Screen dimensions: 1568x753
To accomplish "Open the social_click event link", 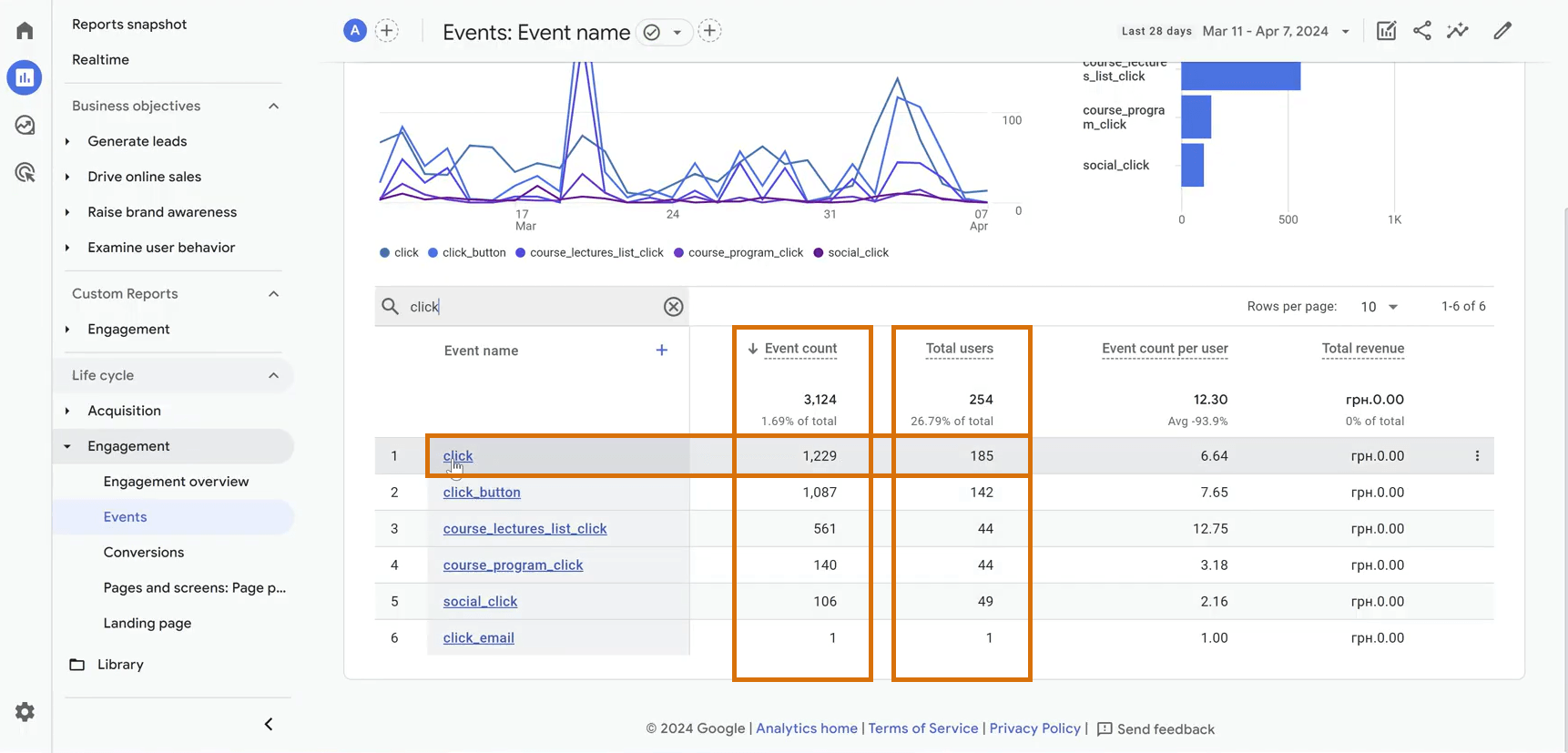I will tap(480, 602).
